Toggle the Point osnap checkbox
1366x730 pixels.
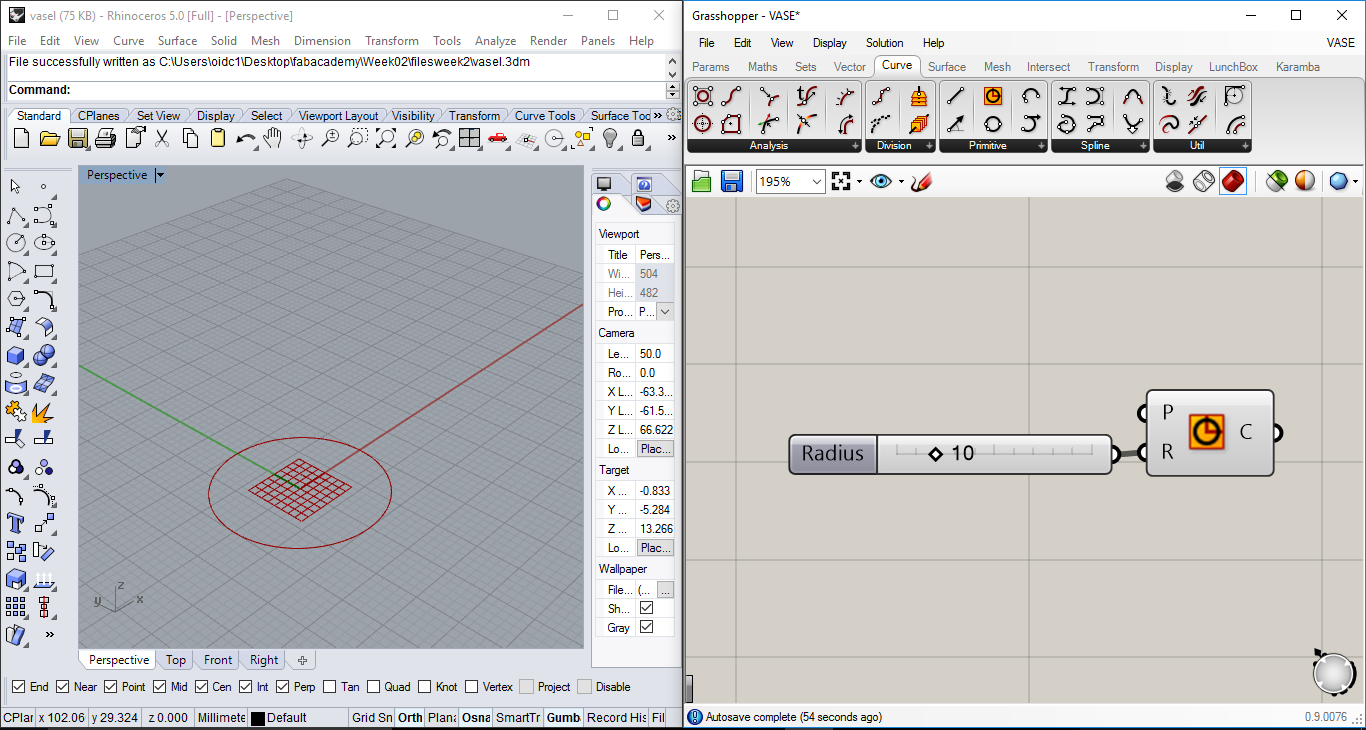point(111,687)
